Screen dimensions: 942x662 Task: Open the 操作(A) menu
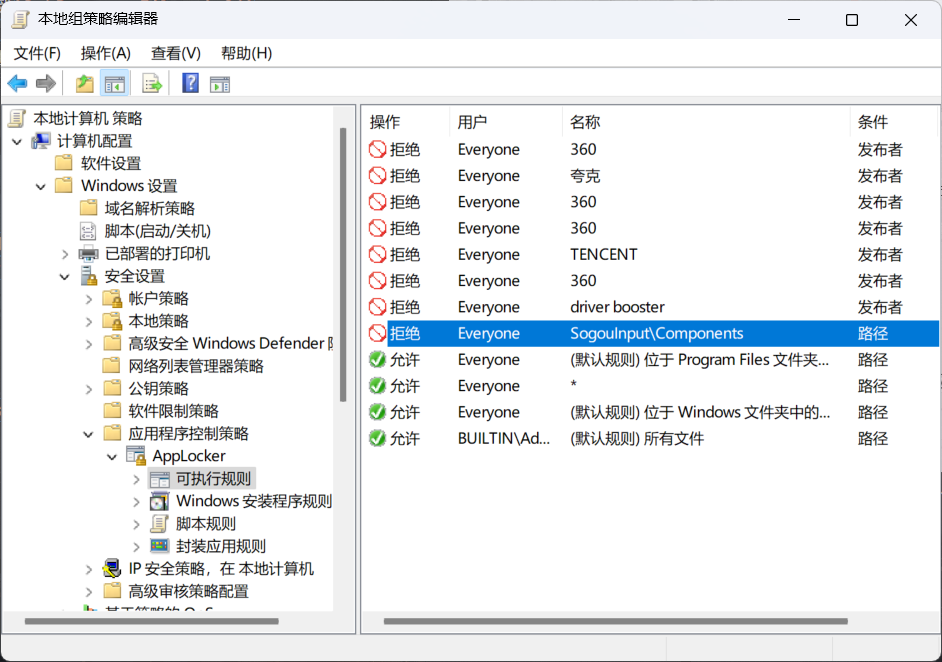(105, 53)
